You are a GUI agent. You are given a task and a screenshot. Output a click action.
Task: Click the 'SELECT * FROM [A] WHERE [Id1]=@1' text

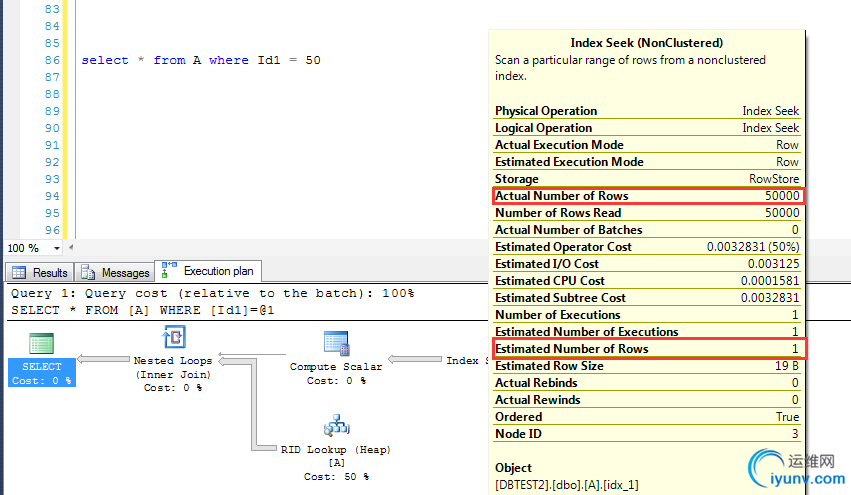coord(143,310)
